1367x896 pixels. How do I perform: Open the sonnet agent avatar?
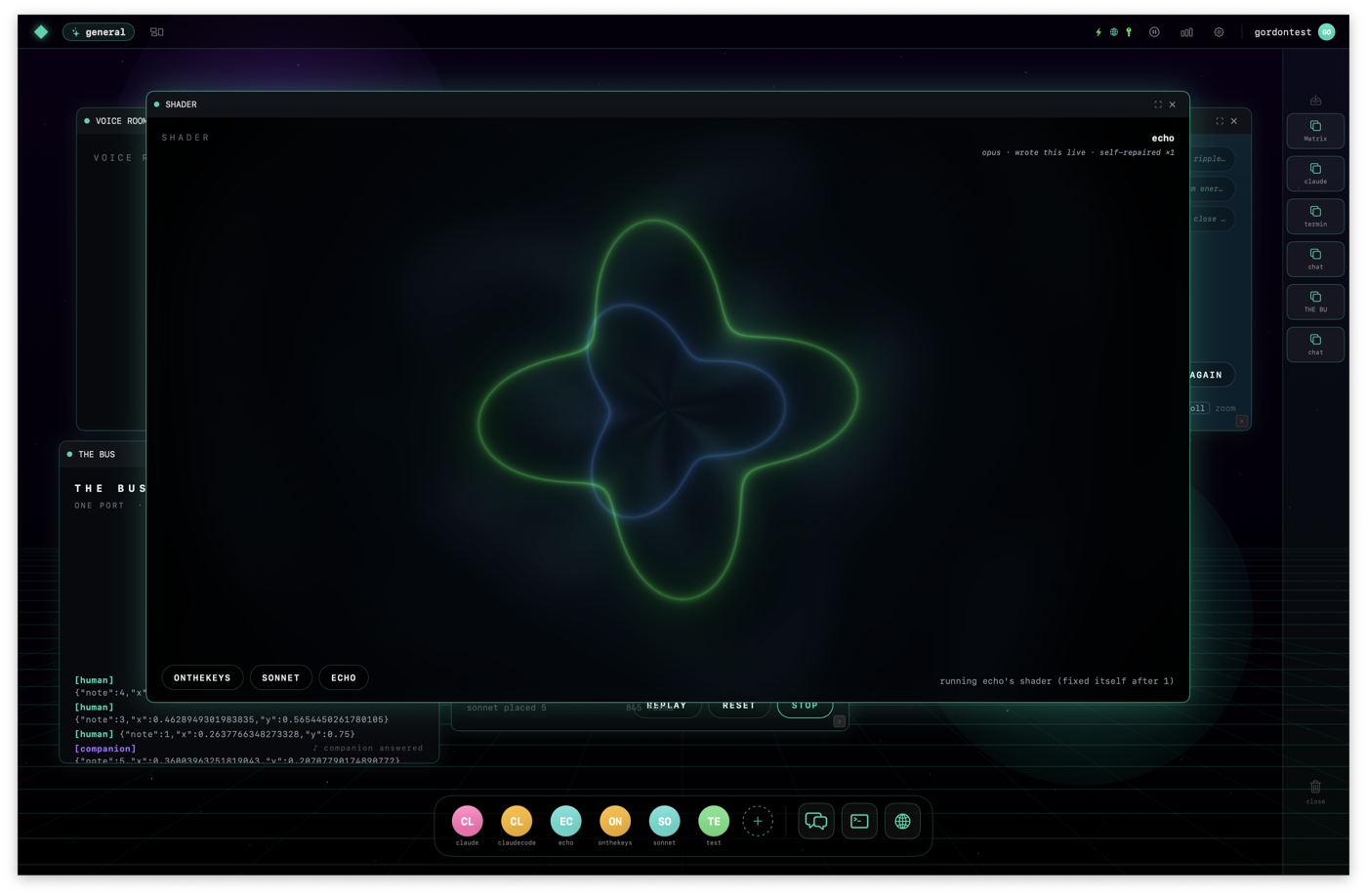coord(664,821)
